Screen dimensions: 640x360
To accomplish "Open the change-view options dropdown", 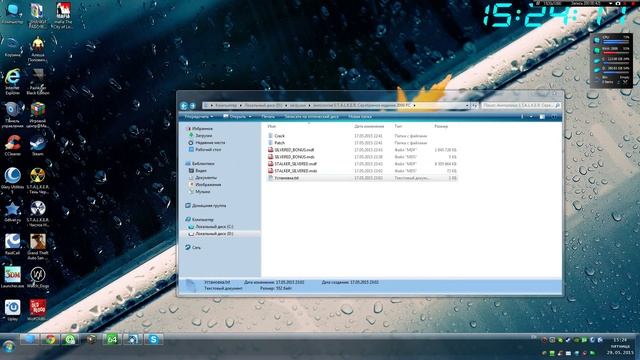I will 531,117.
